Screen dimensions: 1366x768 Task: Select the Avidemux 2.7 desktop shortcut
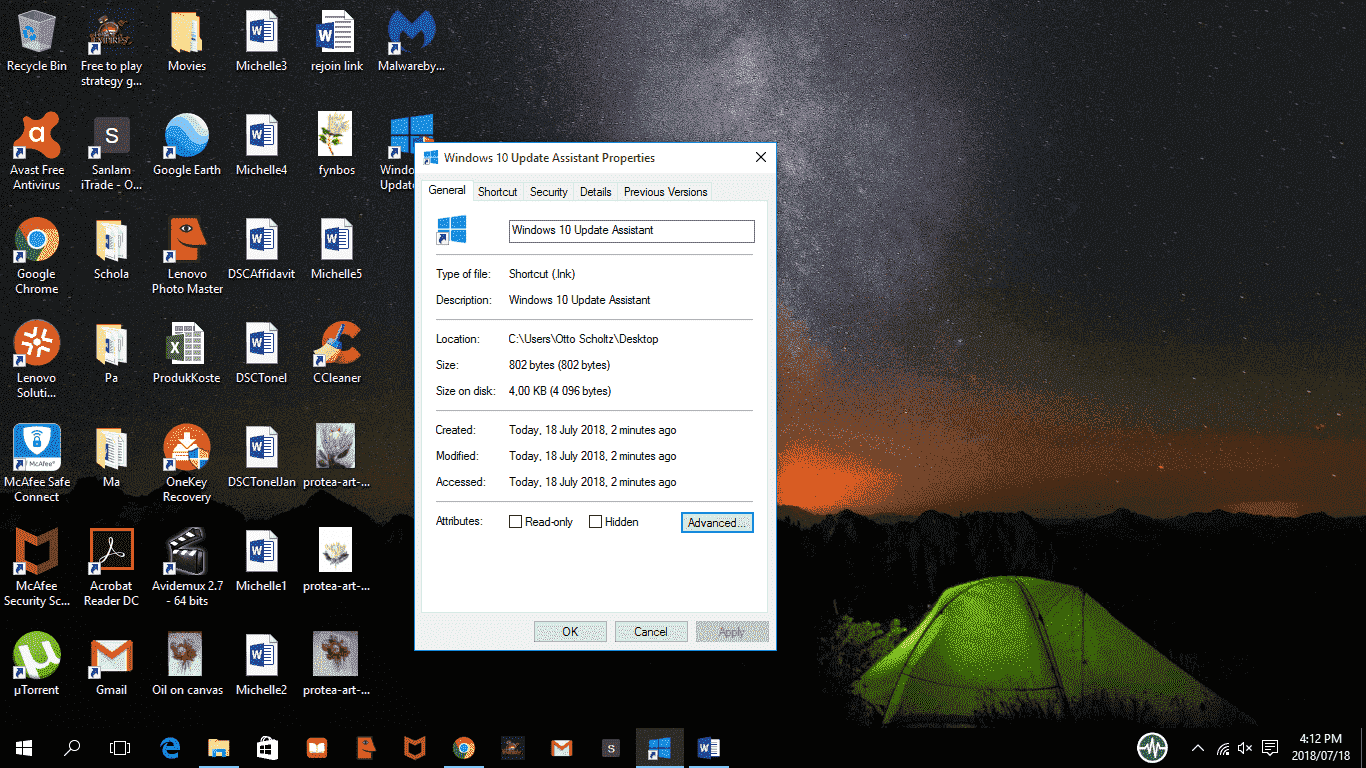tap(187, 568)
